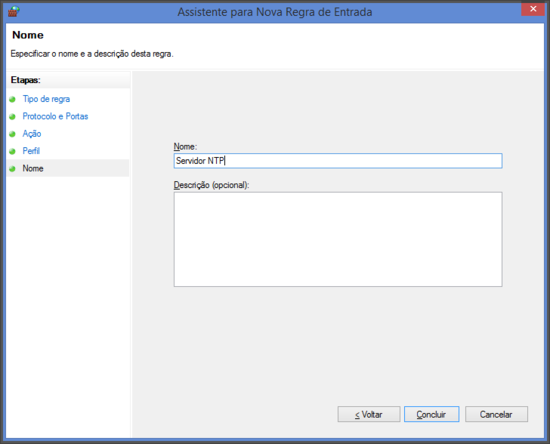Close the Assistente para Nova Regra window
550x444 pixels.
(x=532, y=9)
